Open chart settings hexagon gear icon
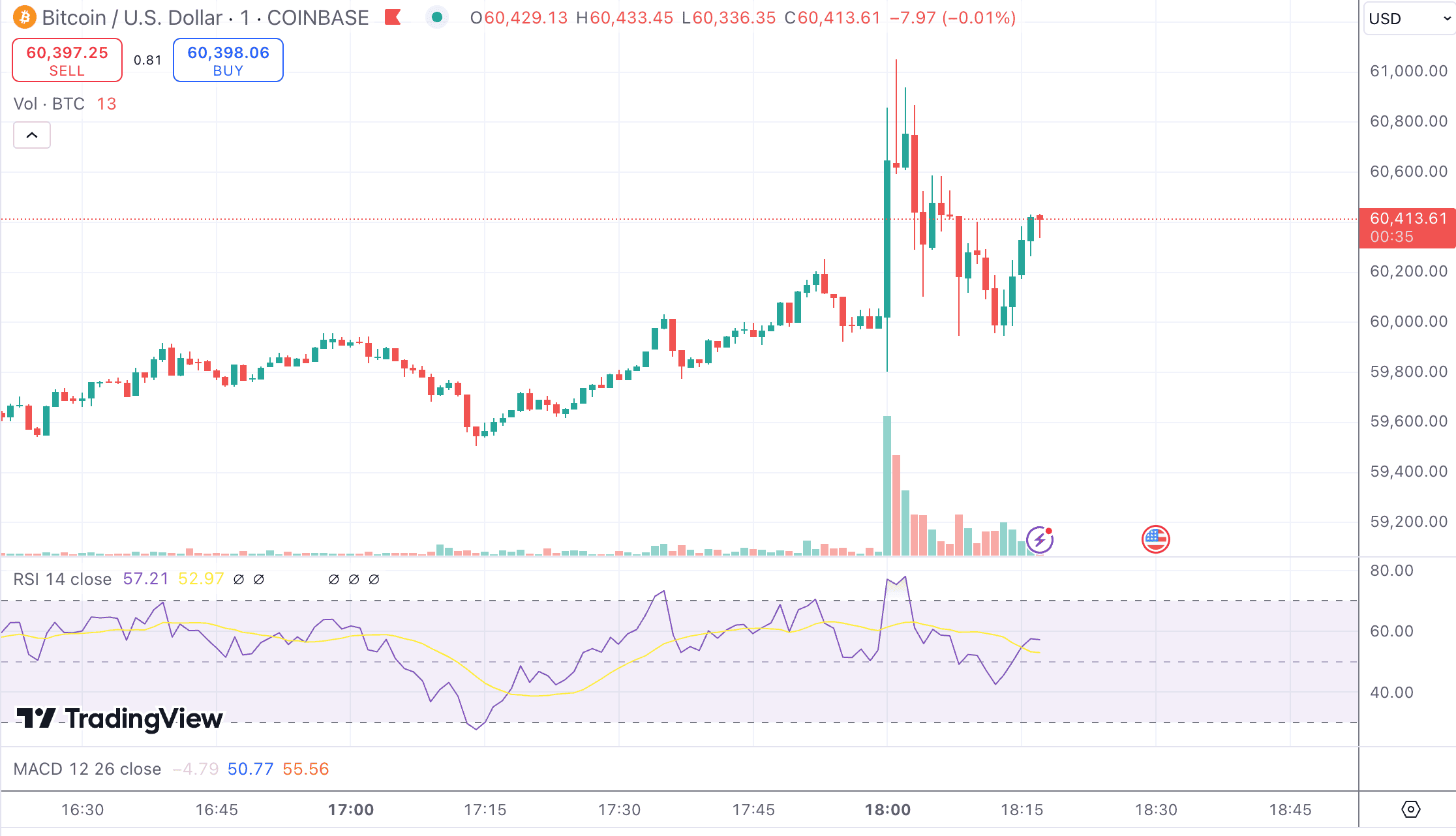This screenshot has height=836, width=1456. click(1410, 809)
